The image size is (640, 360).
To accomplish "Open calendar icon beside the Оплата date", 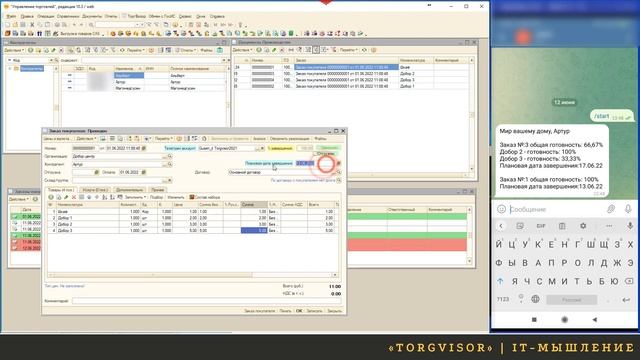I will point(144,172).
